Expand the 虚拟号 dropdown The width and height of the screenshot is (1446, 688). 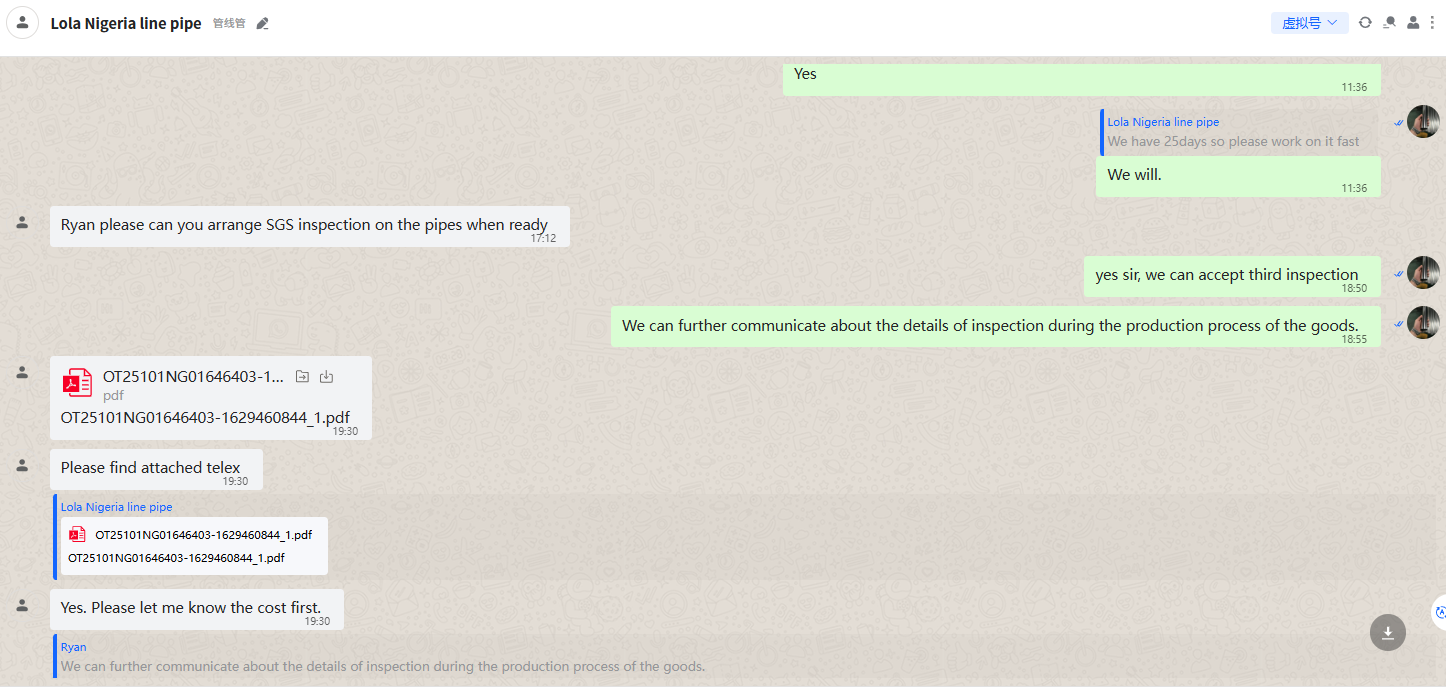[x=1310, y=23]
